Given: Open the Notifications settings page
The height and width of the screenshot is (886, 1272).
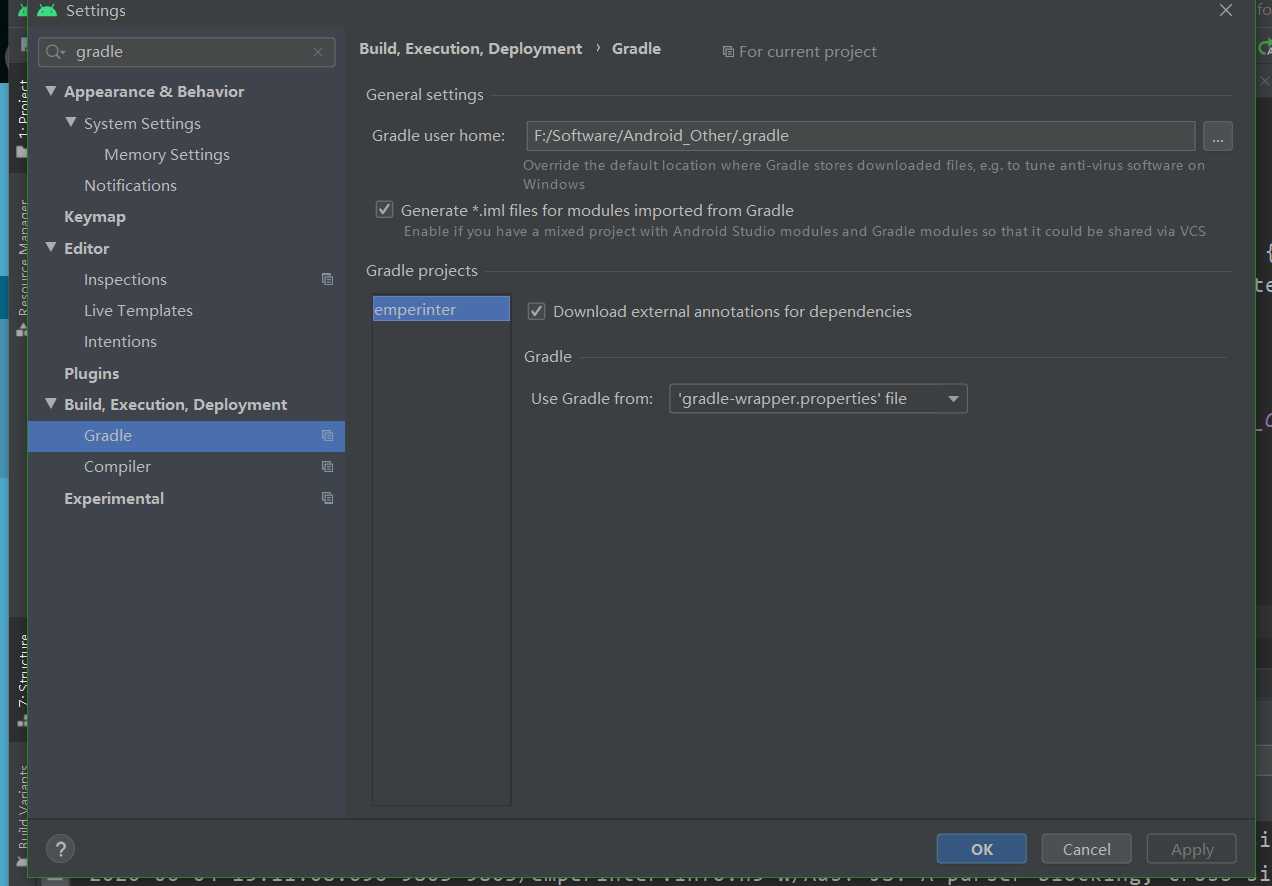Looking at the screenshot, I should [x=130, y=185].
